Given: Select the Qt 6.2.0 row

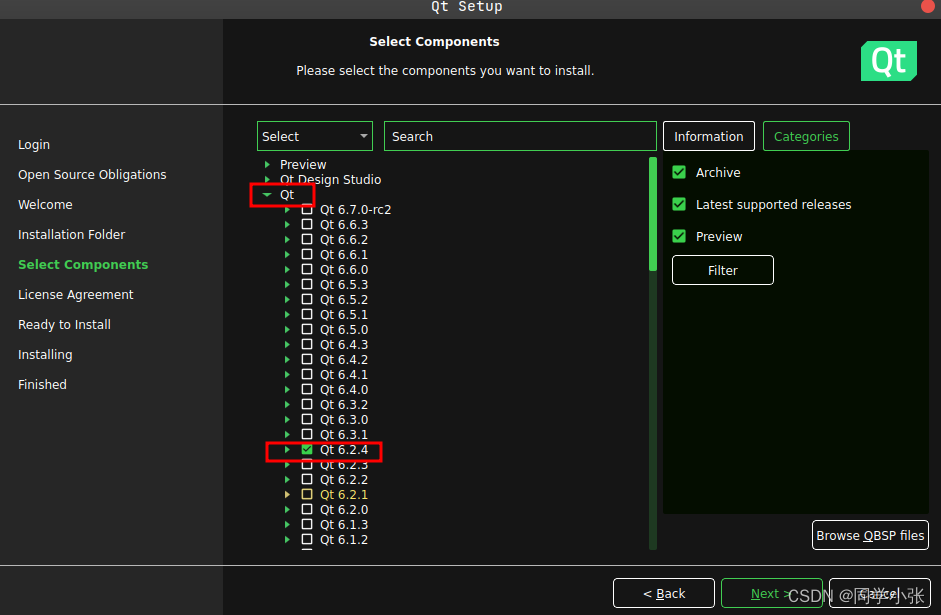Looking at the screenshot, I should tap(344, 509).
